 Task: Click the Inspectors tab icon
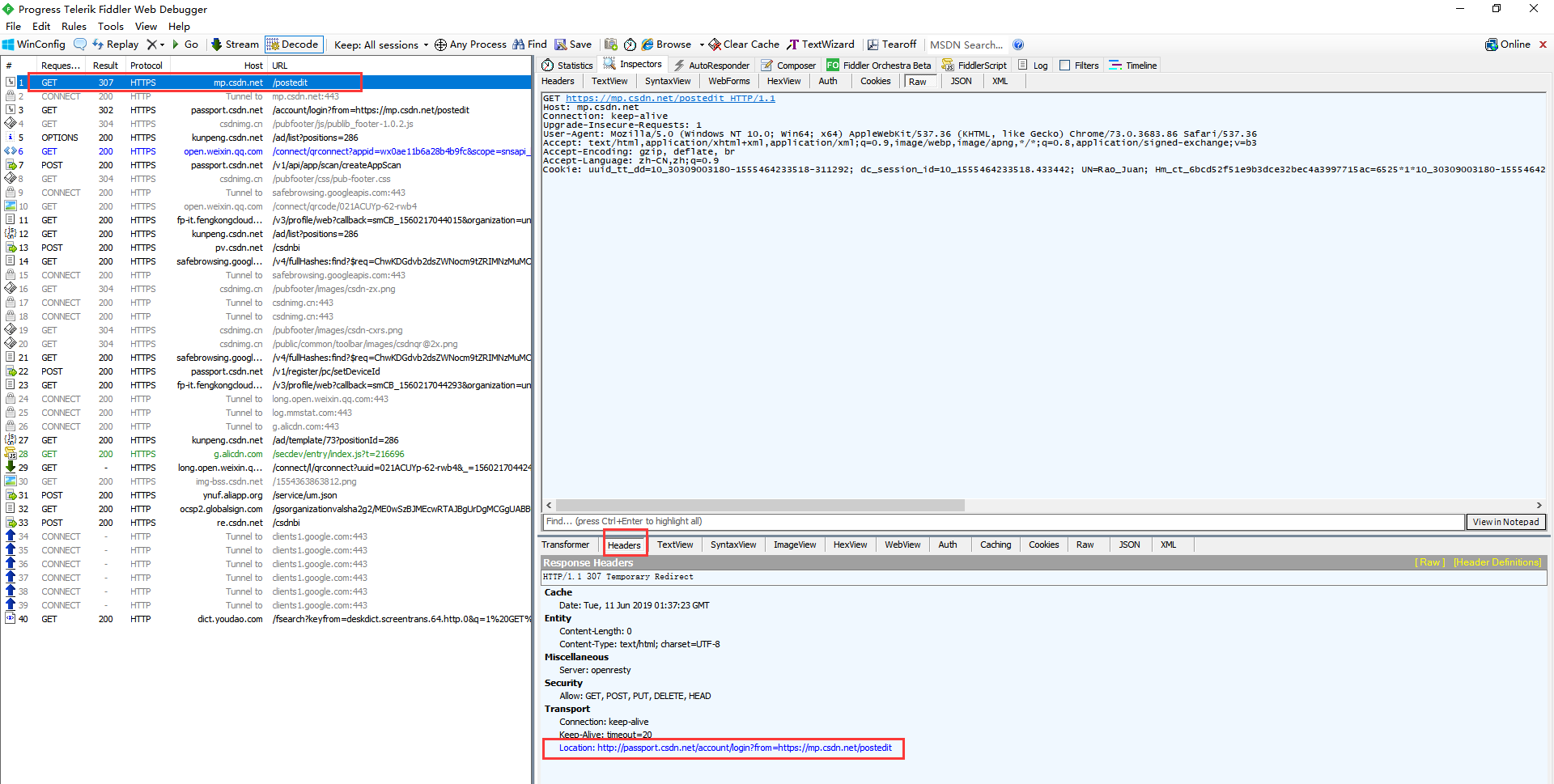pyautogui.click(x=610, y=64)
